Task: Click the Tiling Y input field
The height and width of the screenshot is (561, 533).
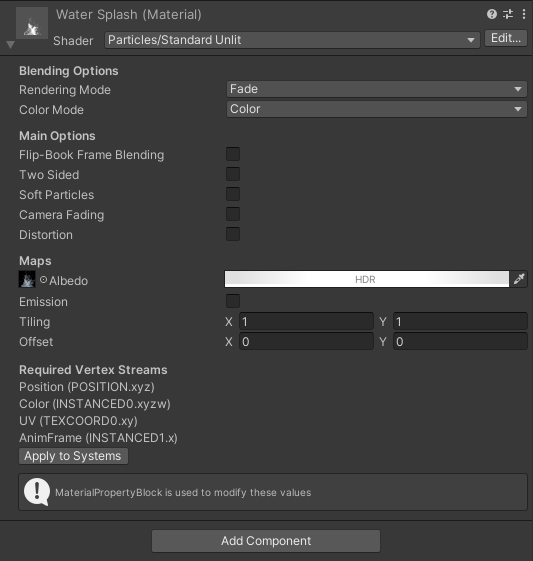Action: point(460,322)
